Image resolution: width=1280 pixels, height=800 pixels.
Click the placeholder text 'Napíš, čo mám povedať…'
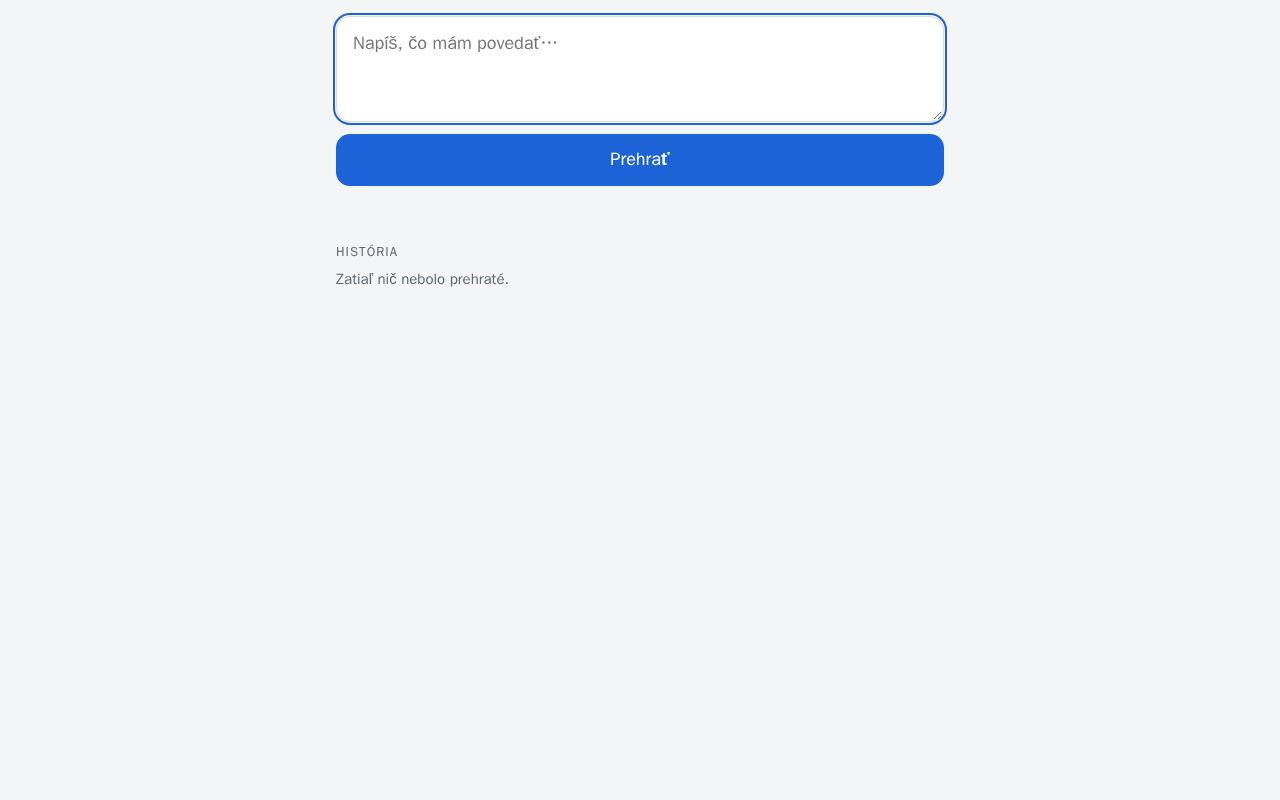pos(455,43)
